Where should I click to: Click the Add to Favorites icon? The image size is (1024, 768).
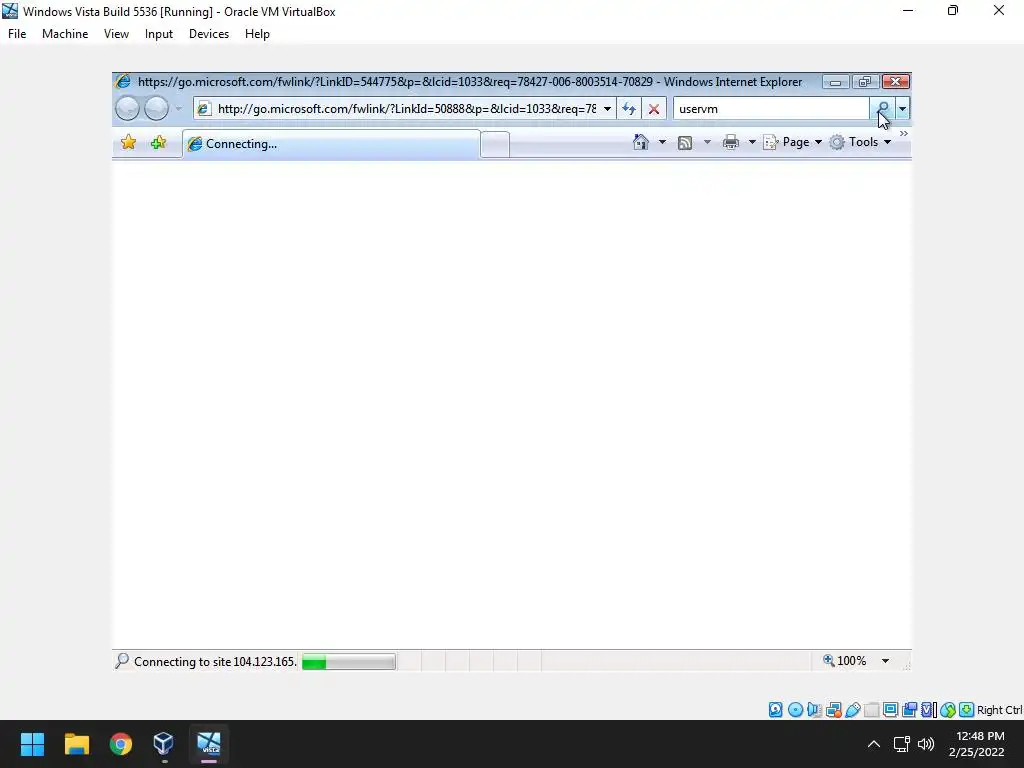[158, 142]
